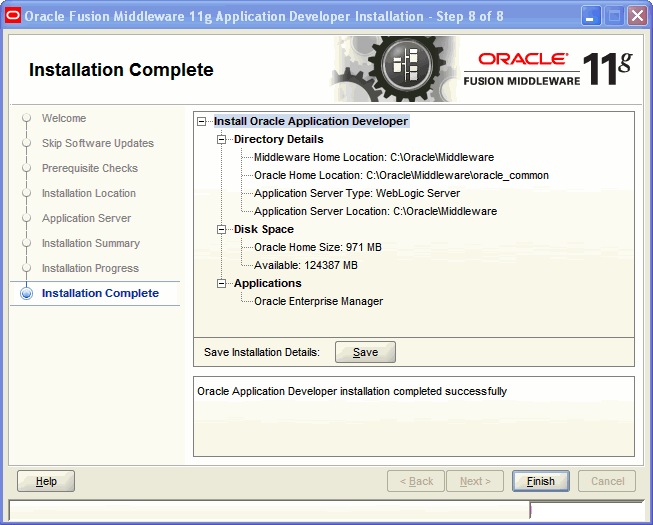Select the Applications tree label
Viewport: 653px width, 525px height.
[x=267, y=283]
